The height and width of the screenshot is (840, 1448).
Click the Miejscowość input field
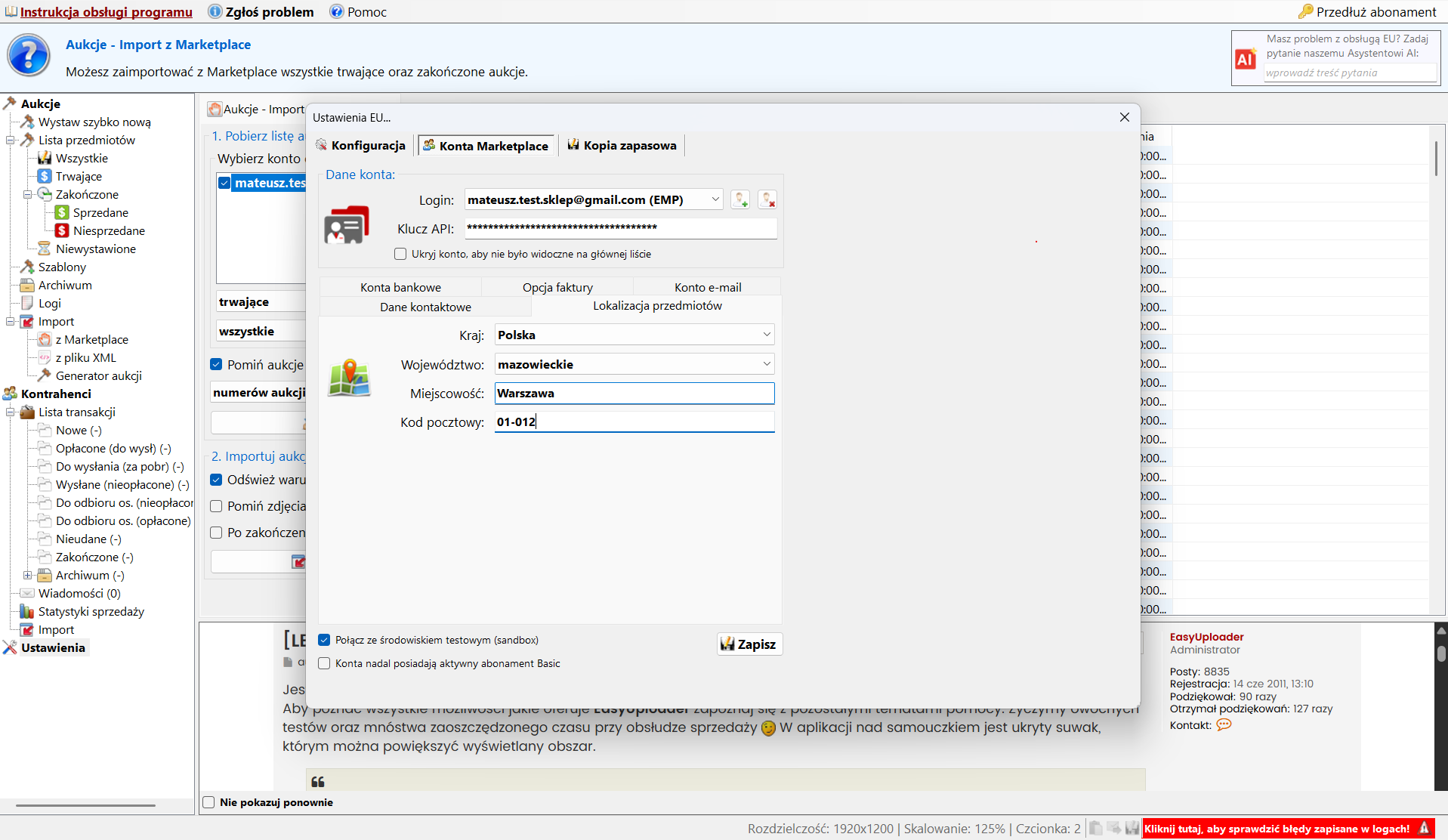pyautogui.click(x=634, y=394)
